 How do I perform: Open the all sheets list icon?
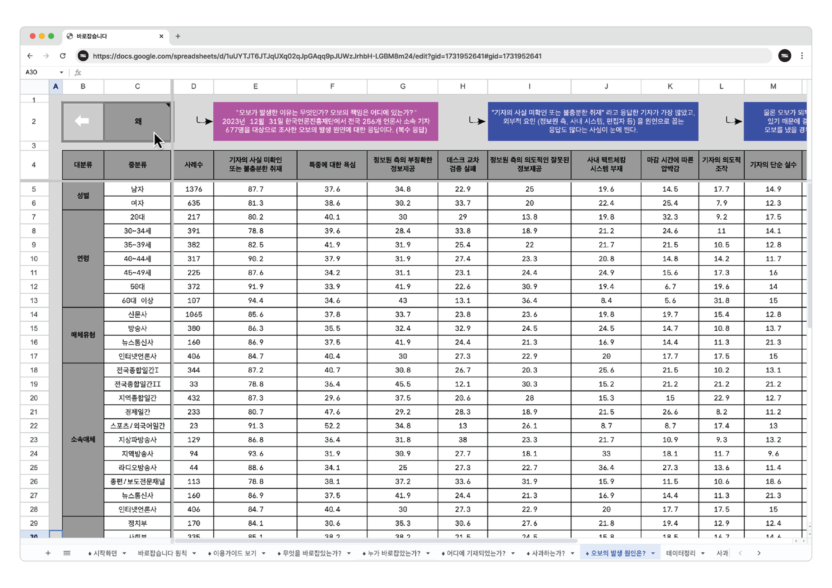(67, 552)
